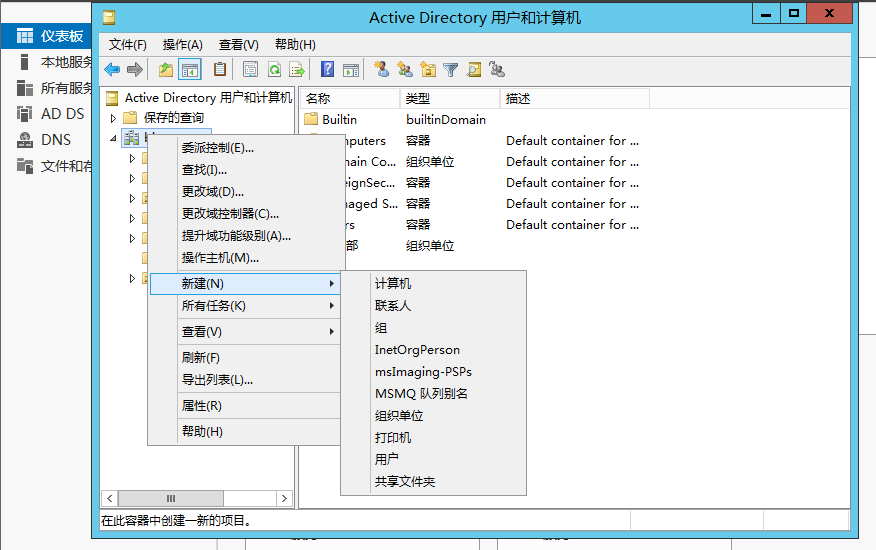
Task: Create a new group via toolbar icon
Action: point(405,69)
